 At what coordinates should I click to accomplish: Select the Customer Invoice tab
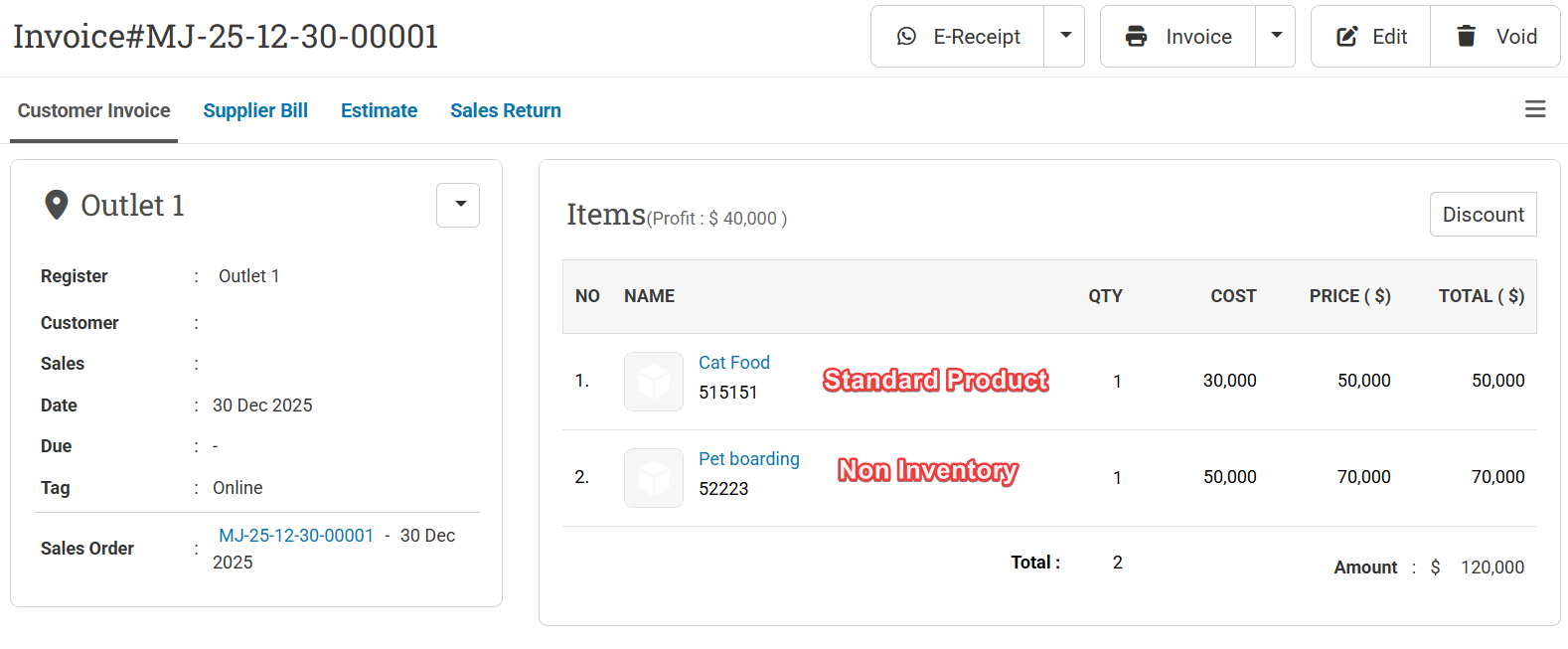[x=94, y=110]
